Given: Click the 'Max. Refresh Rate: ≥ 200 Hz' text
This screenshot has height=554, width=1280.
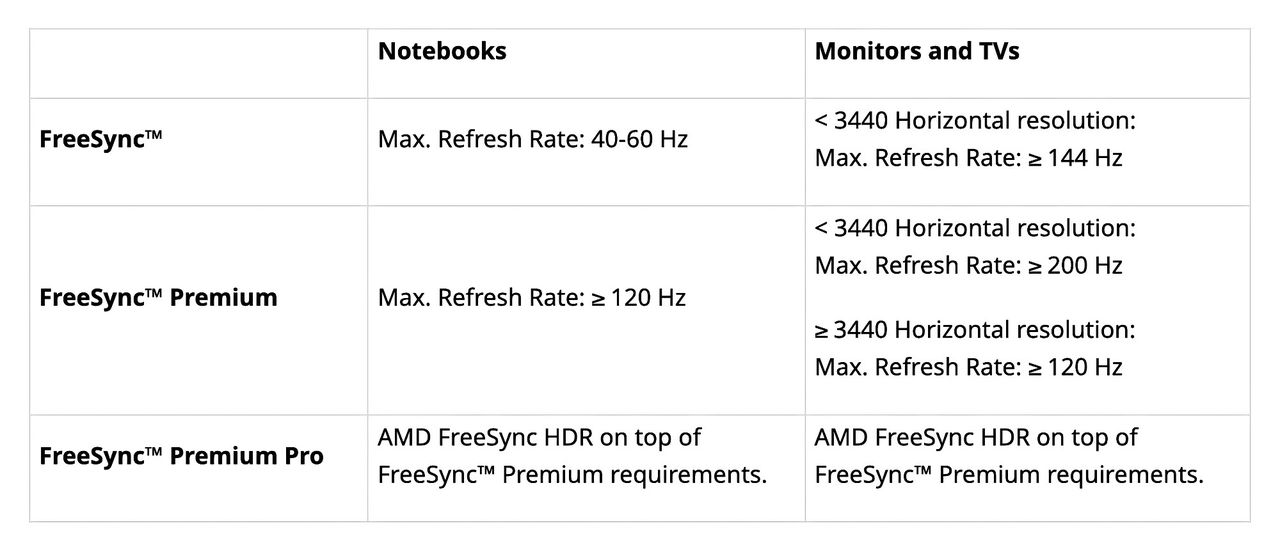Looking at the screenshot, I should (x=968, y=265).
